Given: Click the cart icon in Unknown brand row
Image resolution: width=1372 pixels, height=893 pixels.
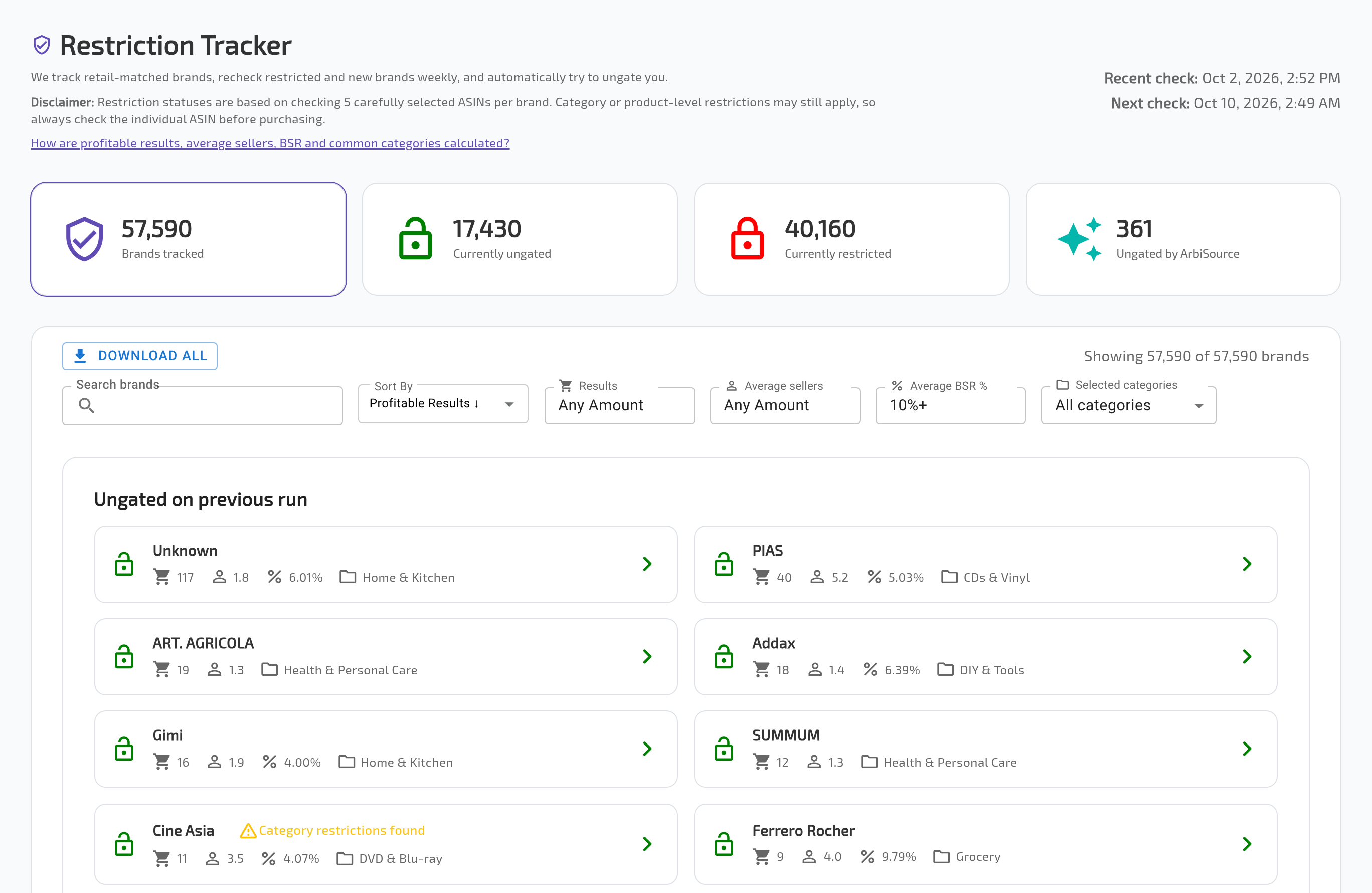Looking at the screenshot, I should (x=162, y=577).
